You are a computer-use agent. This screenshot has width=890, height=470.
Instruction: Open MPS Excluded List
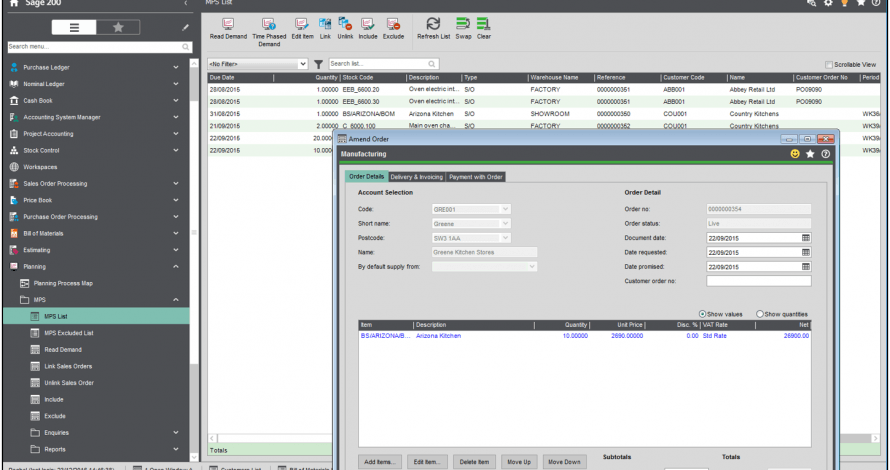(x=69, y=333)
